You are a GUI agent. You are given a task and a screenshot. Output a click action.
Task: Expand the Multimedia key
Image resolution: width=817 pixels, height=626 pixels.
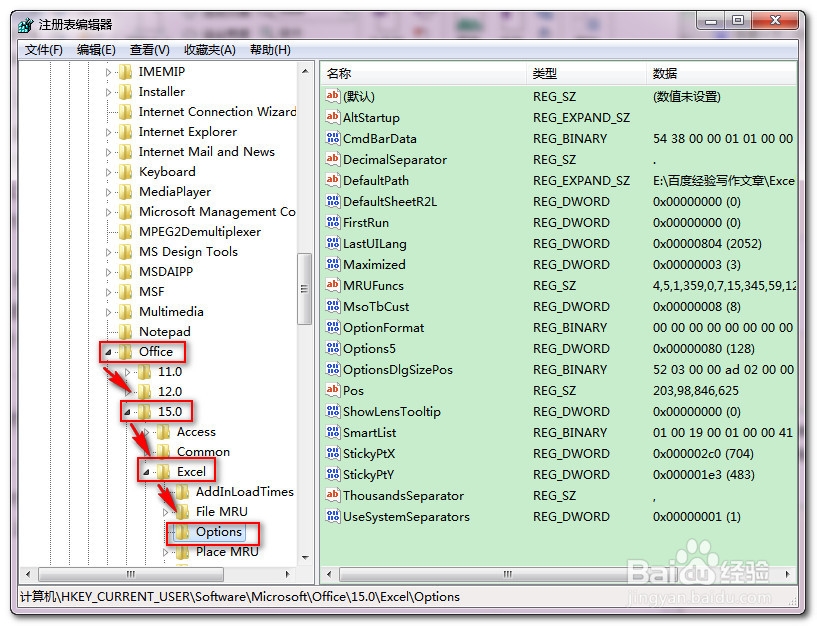108,312
